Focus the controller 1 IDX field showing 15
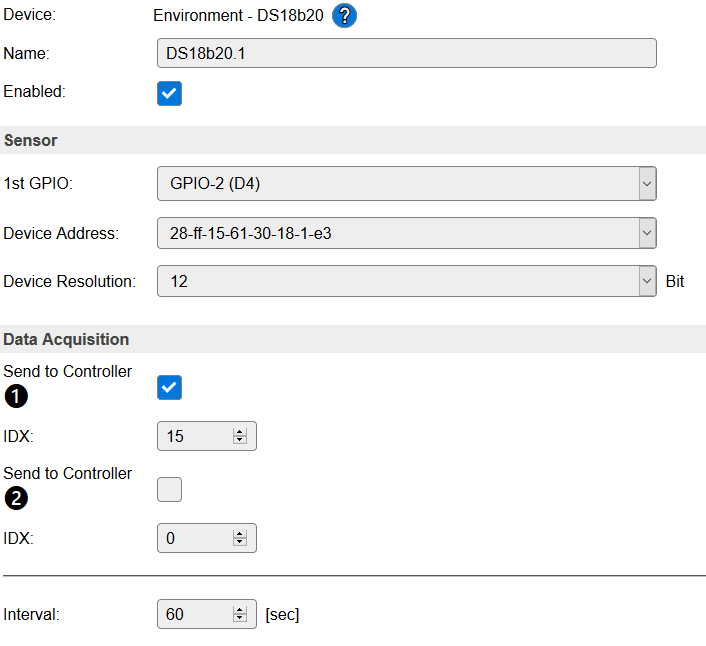Screen dimensions: 706x646 (194, 437)
